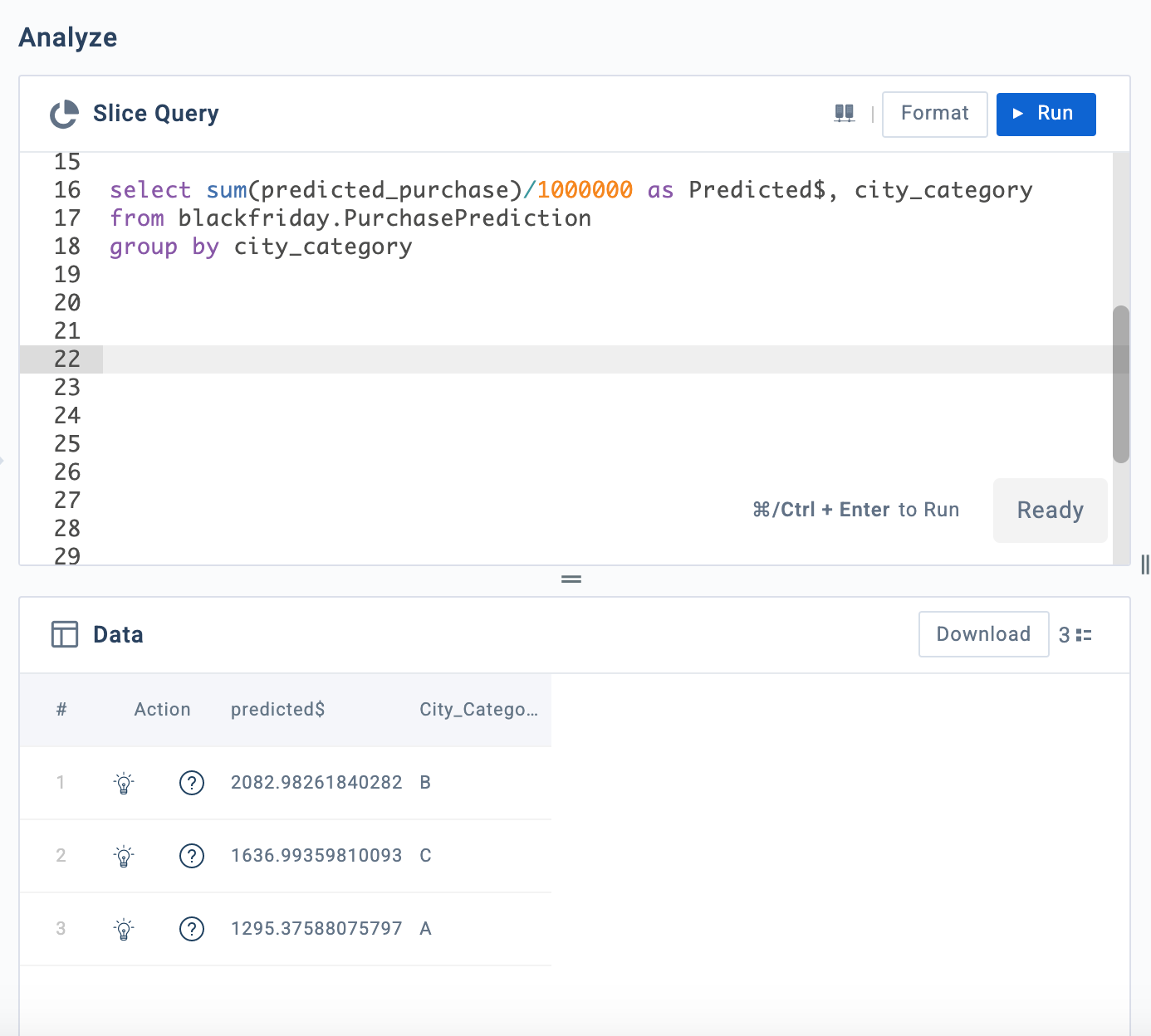
Task: Click the Slice Query pie chart icon
Action: tap(64, 115)
